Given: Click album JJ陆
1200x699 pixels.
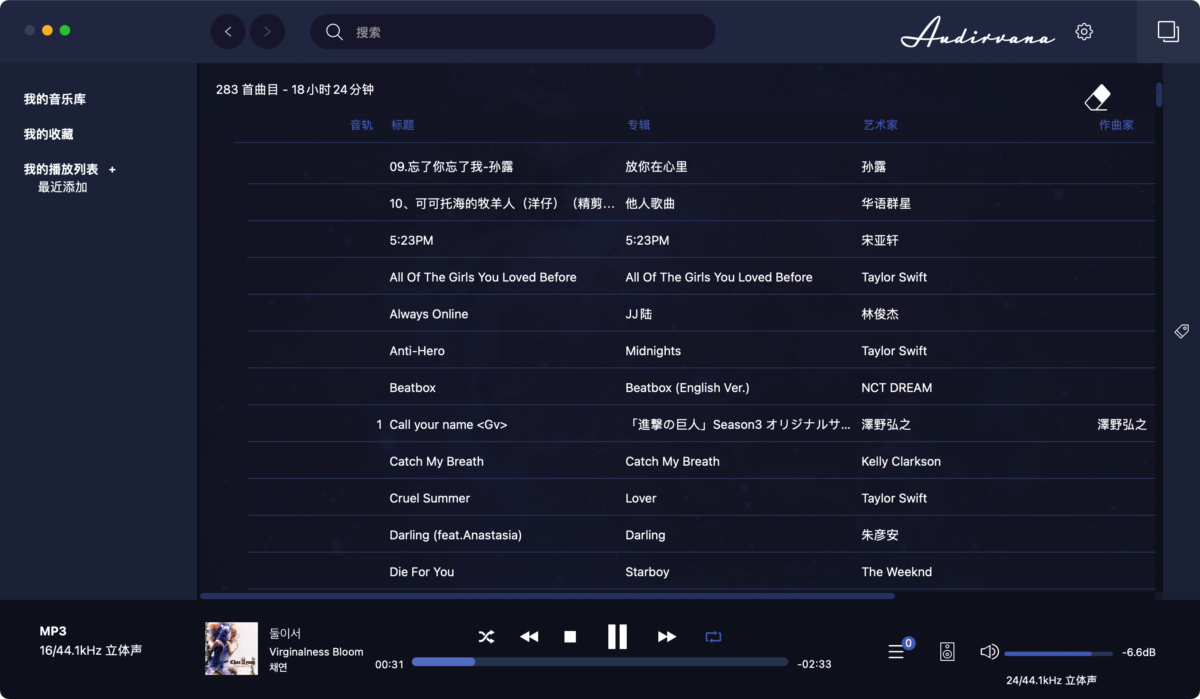Looking at the screenshot, I should coord(639,314).
